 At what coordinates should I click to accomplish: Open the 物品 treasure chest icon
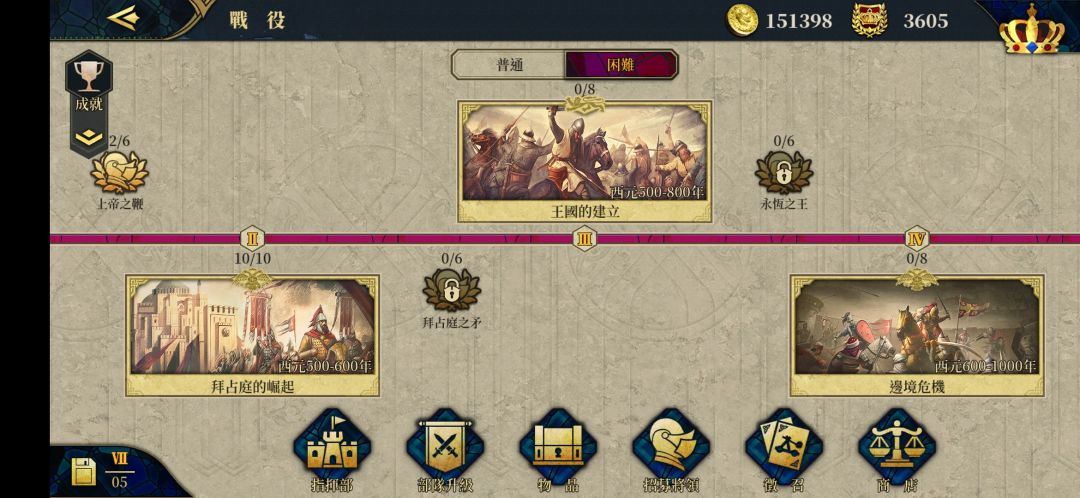click(x=558, y=446)
